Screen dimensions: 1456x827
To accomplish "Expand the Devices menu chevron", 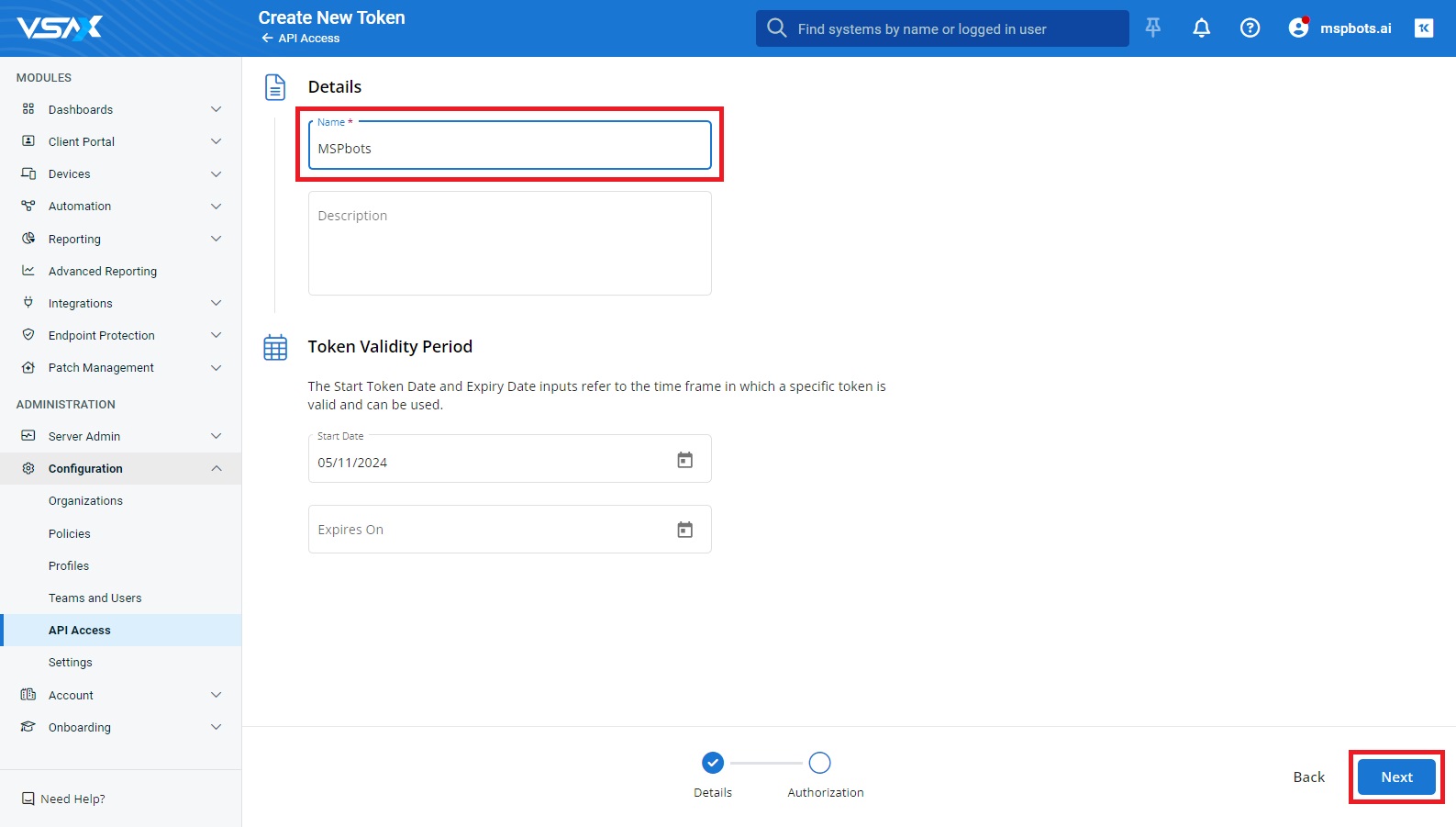I will click(217, 174).
